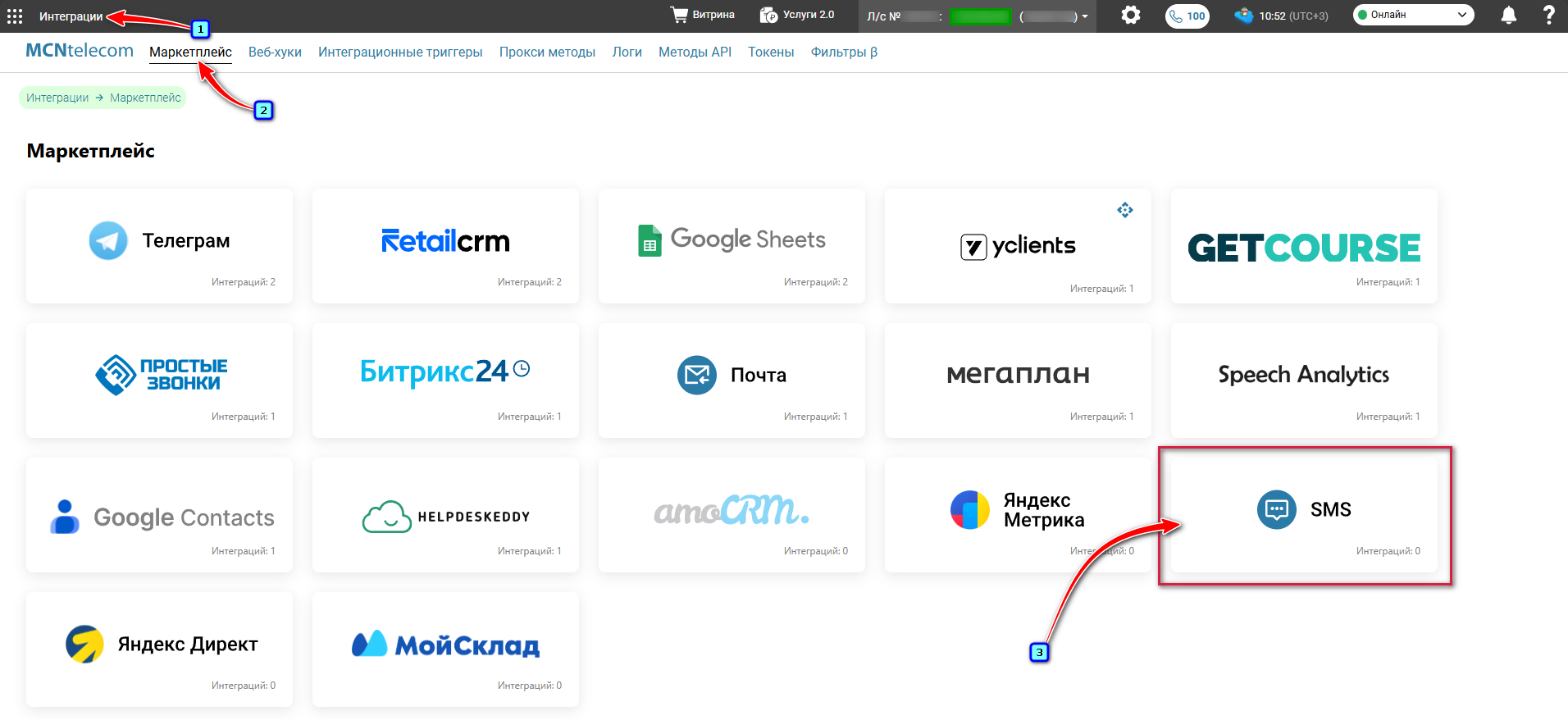This screenshot has height=720, width=1568.
Task: Open the help question mark icon
Action: [x=1549, y=15]
